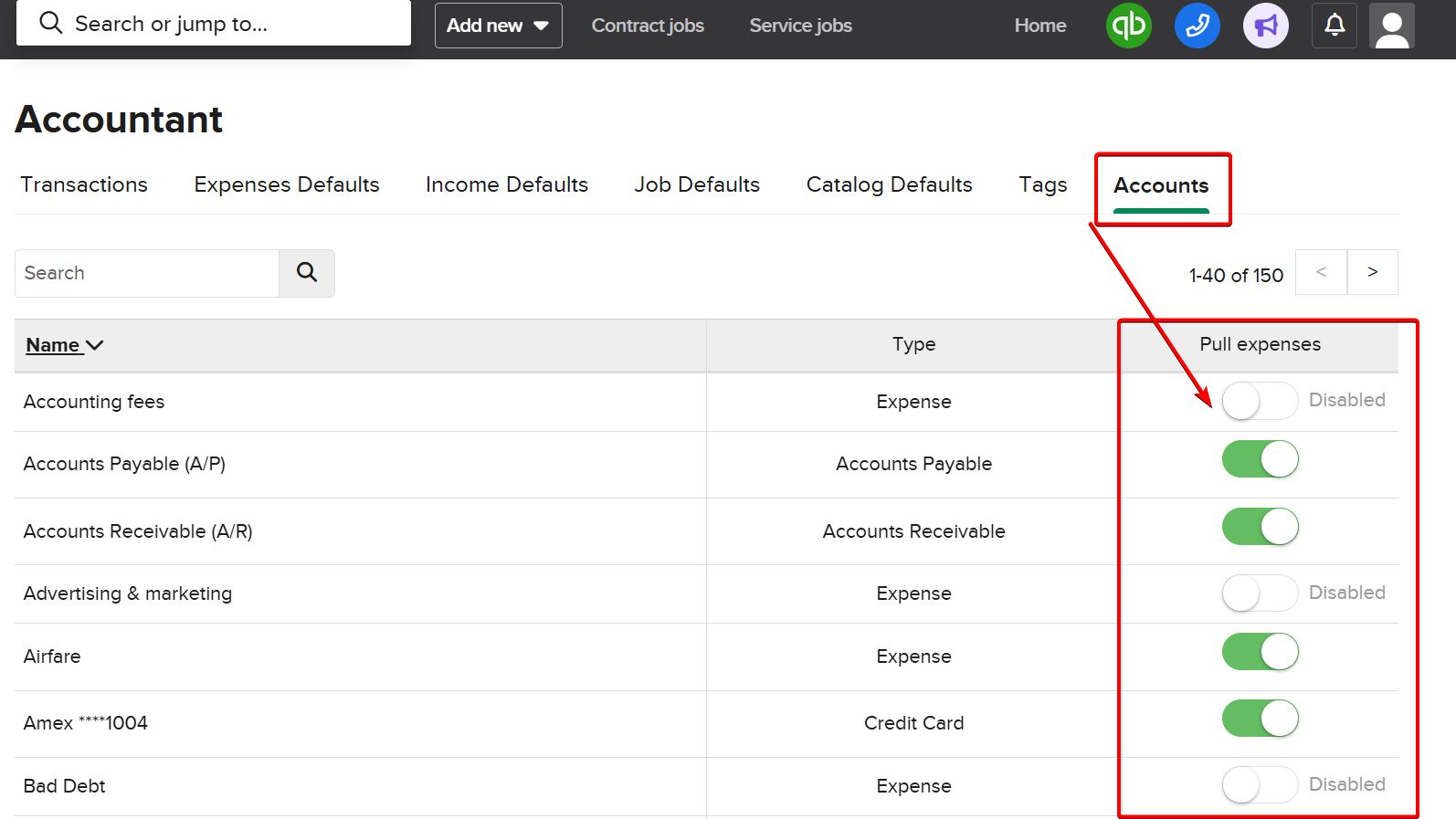Screen dimensions: 1456x819
Task: Switch to the Transactions tab
Action: (84, 184)
